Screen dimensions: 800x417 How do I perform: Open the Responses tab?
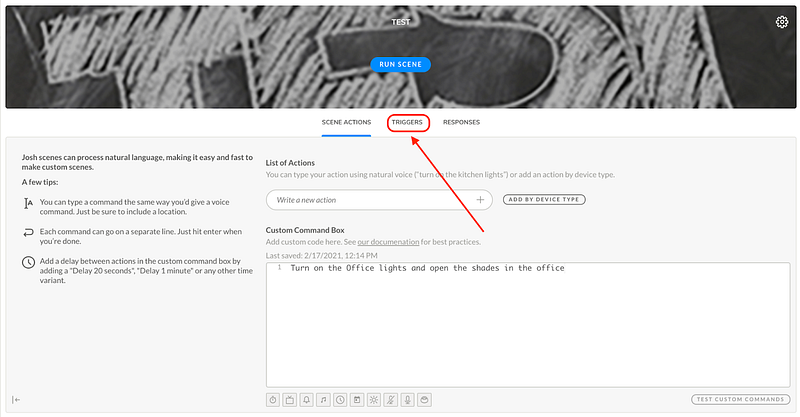click(461, 122)
